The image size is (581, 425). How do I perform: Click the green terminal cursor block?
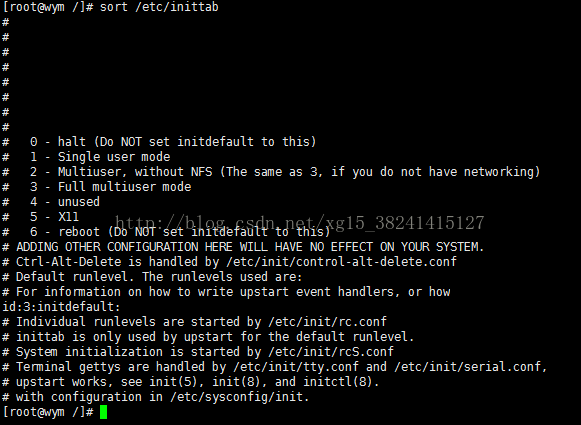[x=103, y=412]
